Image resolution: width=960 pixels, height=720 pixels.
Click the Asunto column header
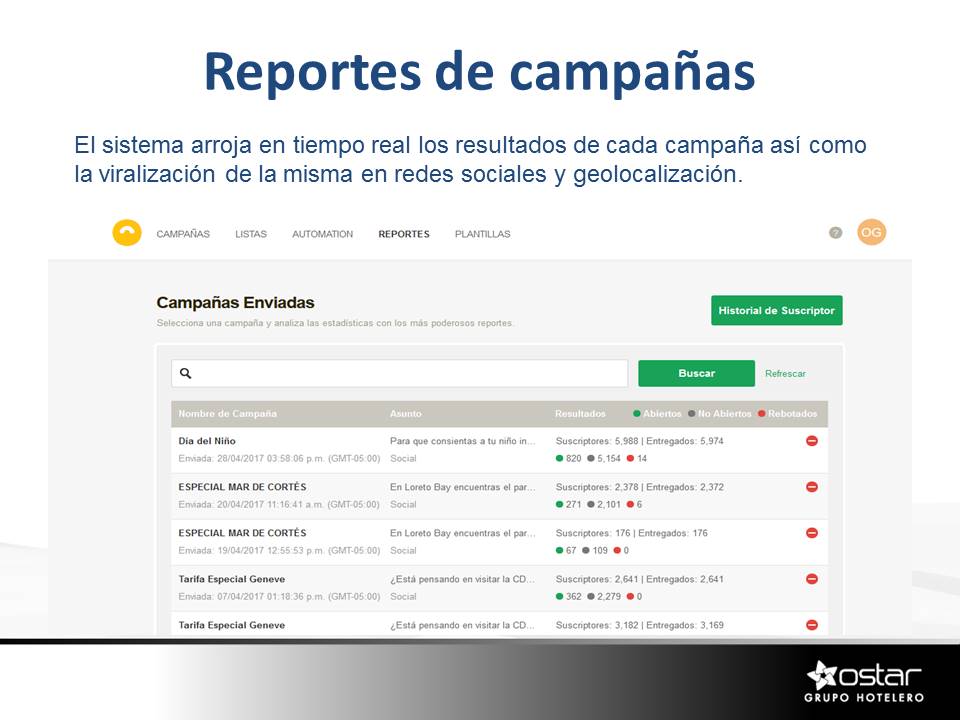(x=405, y=413)
